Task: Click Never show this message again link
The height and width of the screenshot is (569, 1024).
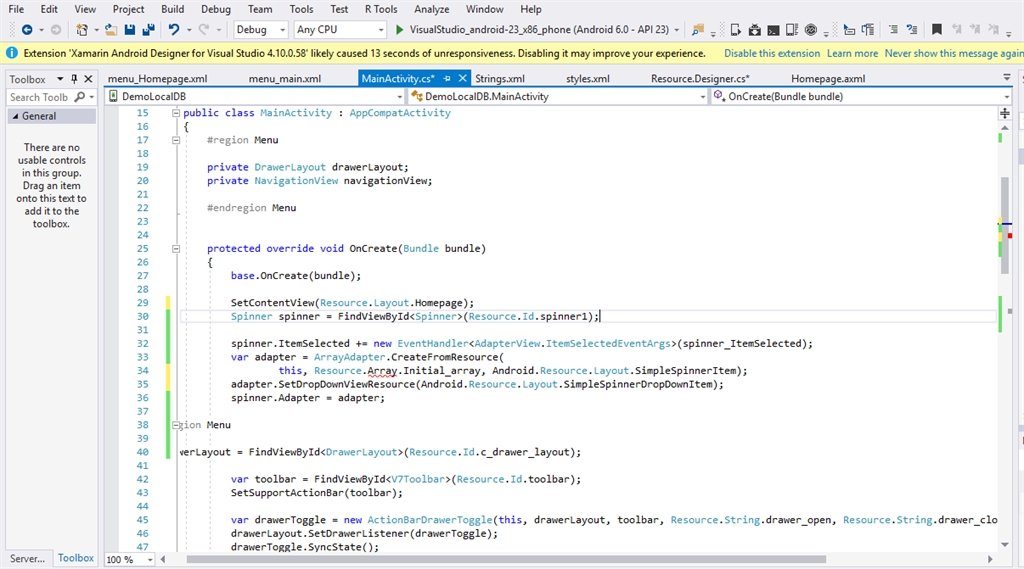Action: point(954,54)
